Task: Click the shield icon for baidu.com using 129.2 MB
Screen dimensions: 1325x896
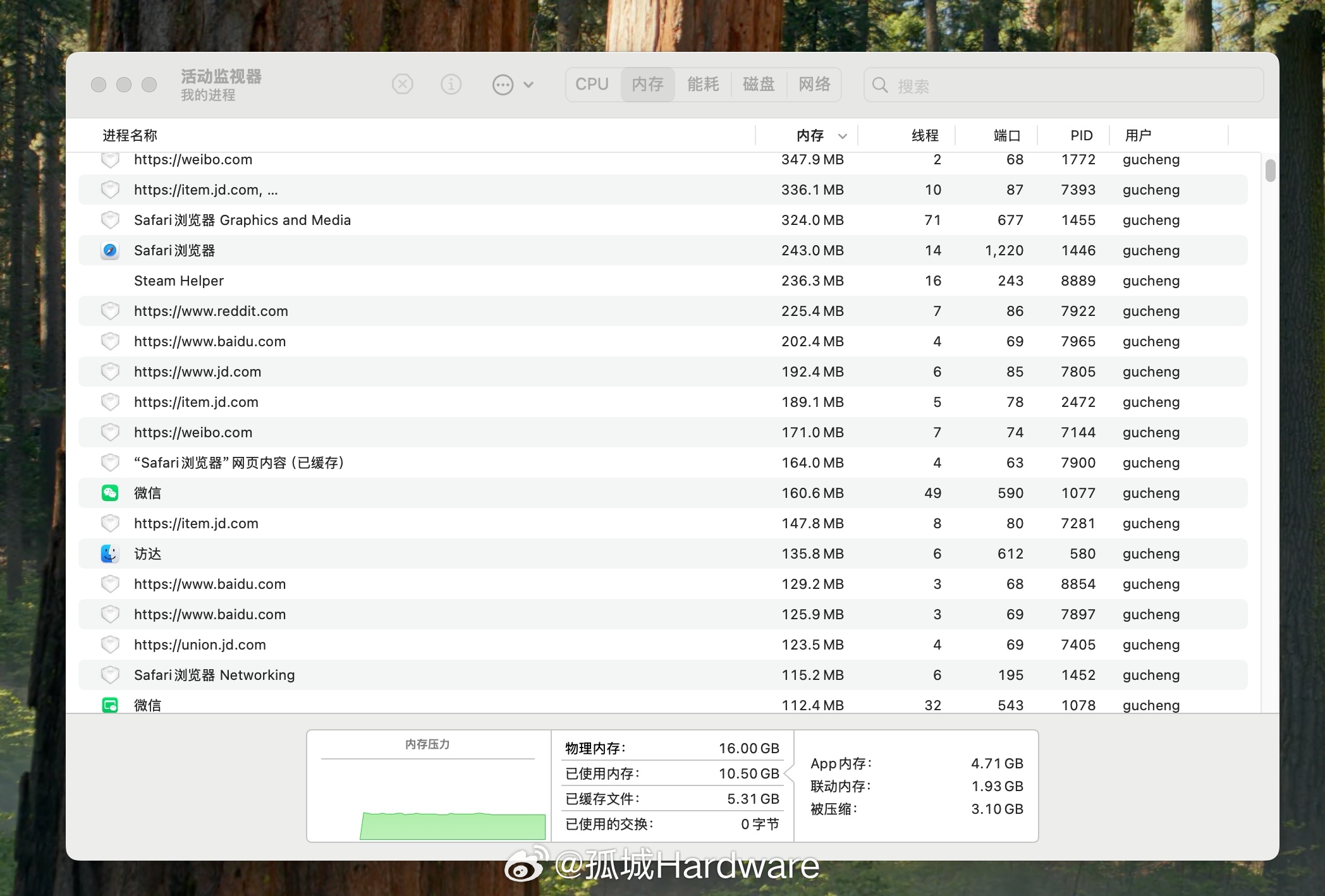Action: point(110,584)
